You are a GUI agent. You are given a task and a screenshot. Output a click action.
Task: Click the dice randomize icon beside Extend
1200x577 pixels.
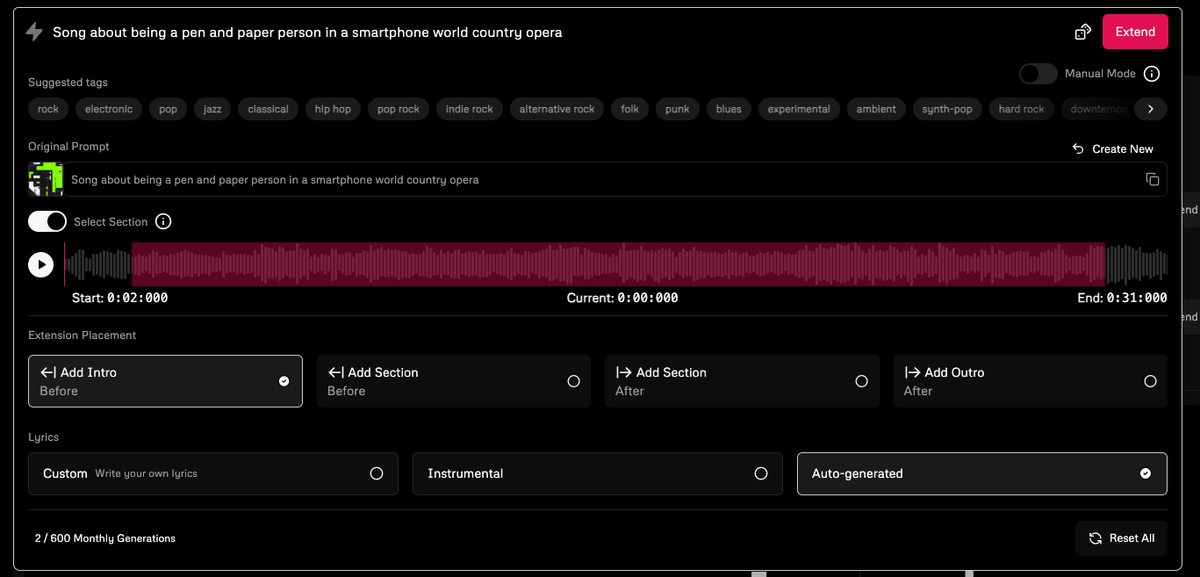point(1082,31)
